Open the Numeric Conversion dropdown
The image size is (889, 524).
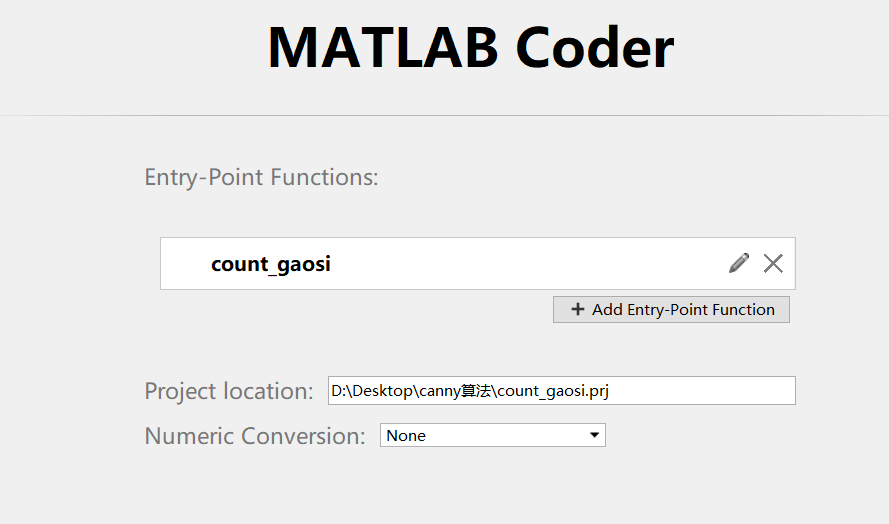coord(492,435)
